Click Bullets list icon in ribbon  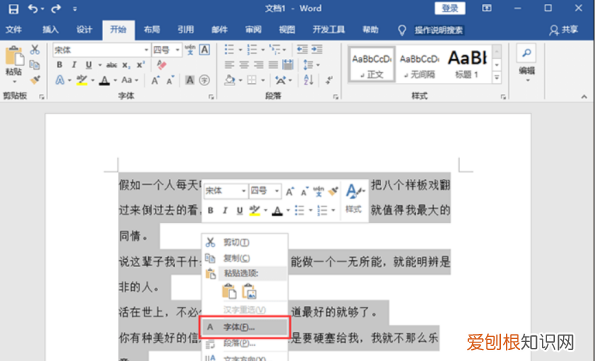click(229, 49)
